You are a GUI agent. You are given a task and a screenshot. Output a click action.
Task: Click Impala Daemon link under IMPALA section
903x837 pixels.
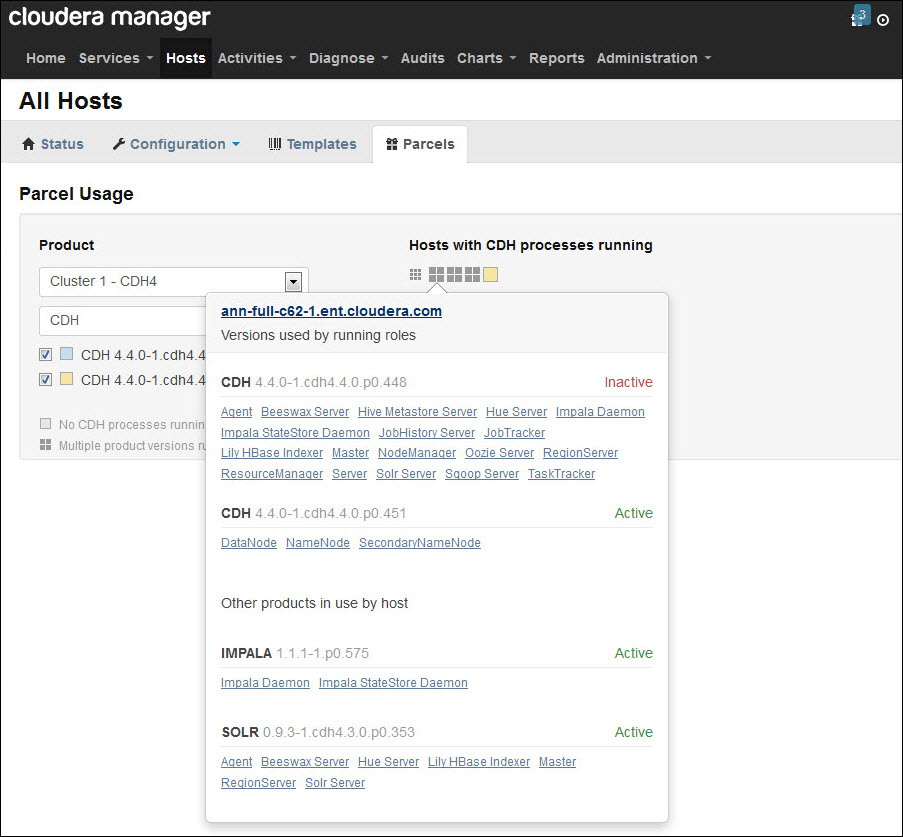point(265,683)
